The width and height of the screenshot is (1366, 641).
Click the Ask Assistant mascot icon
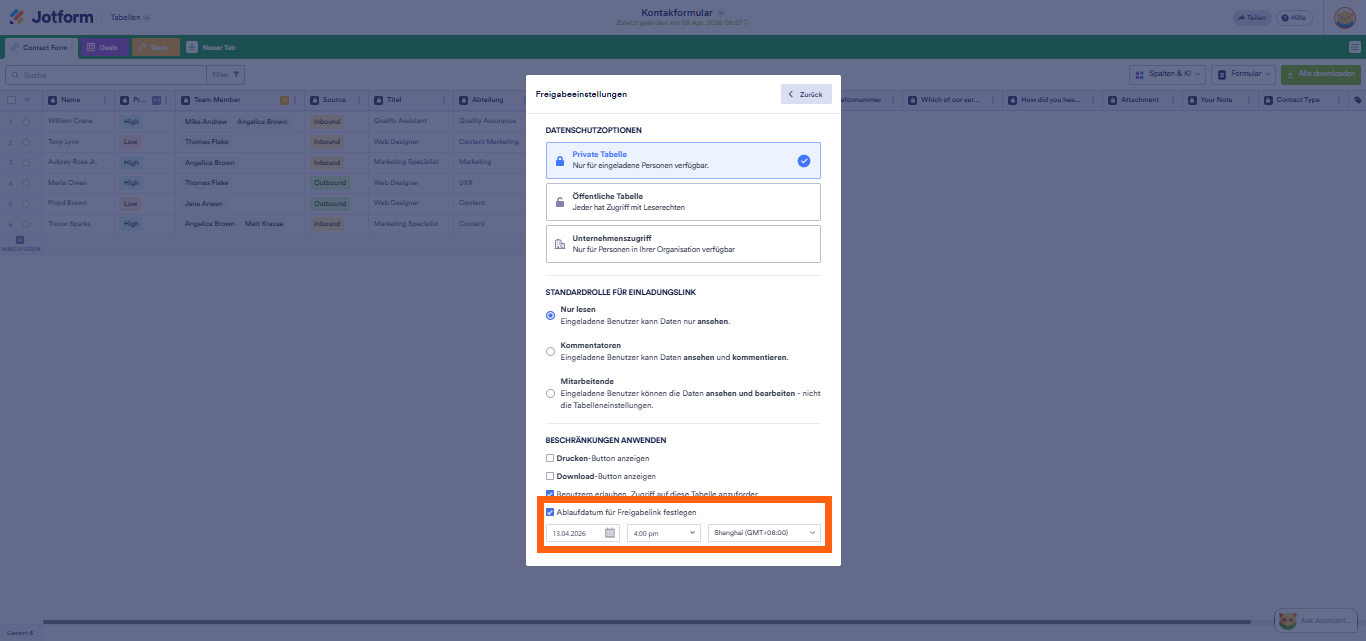tap(1289, 621)
